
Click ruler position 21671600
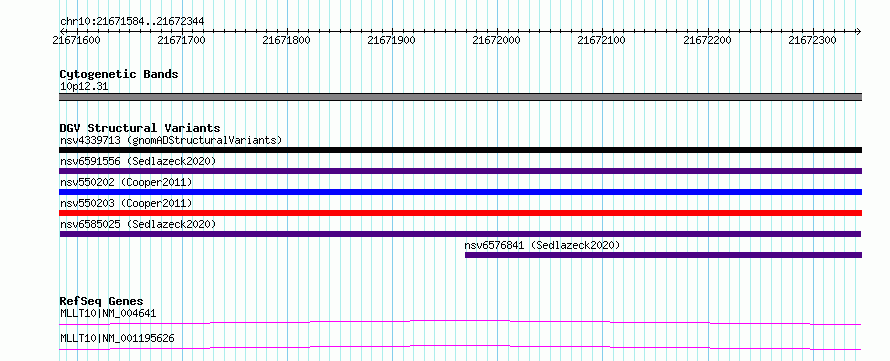[x=76, y=40]
